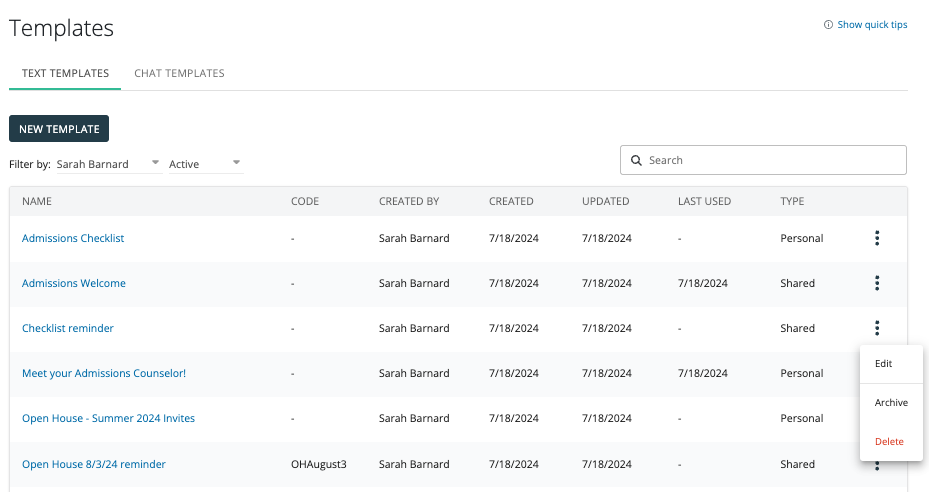Click the search magnifier icon
Screen dimensions: 929x492
coord(636,160)
